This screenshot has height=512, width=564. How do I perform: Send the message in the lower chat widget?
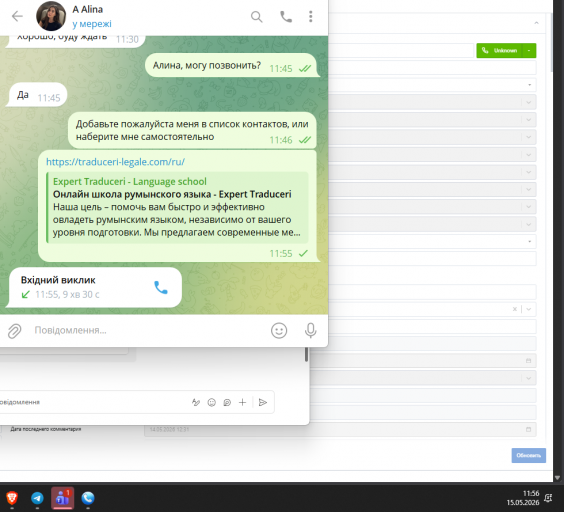click(263, 402)
